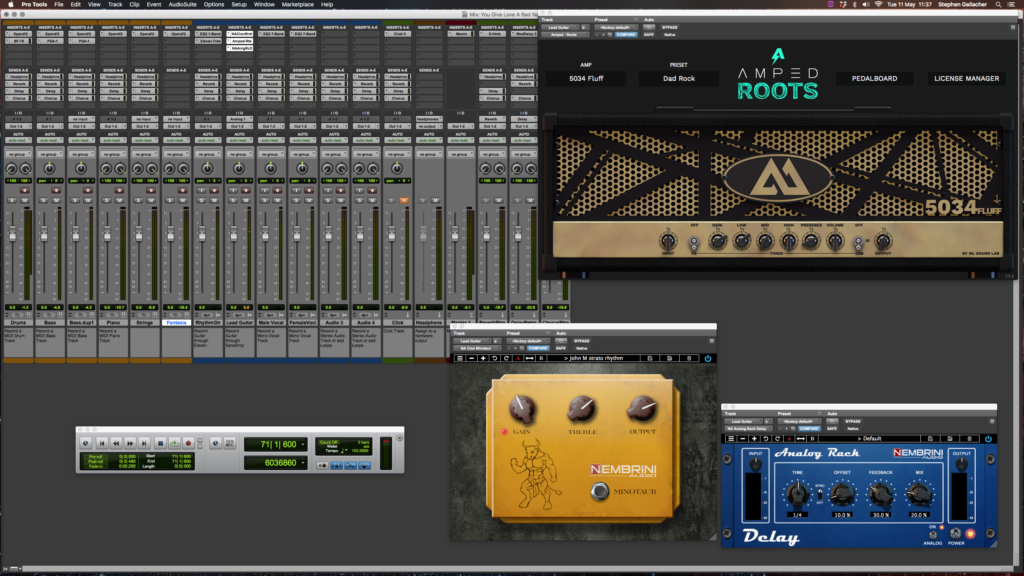Click the Amped Roots amp INPUT knob
This screenshot has height=576, width=1024.
click(668, 241)
